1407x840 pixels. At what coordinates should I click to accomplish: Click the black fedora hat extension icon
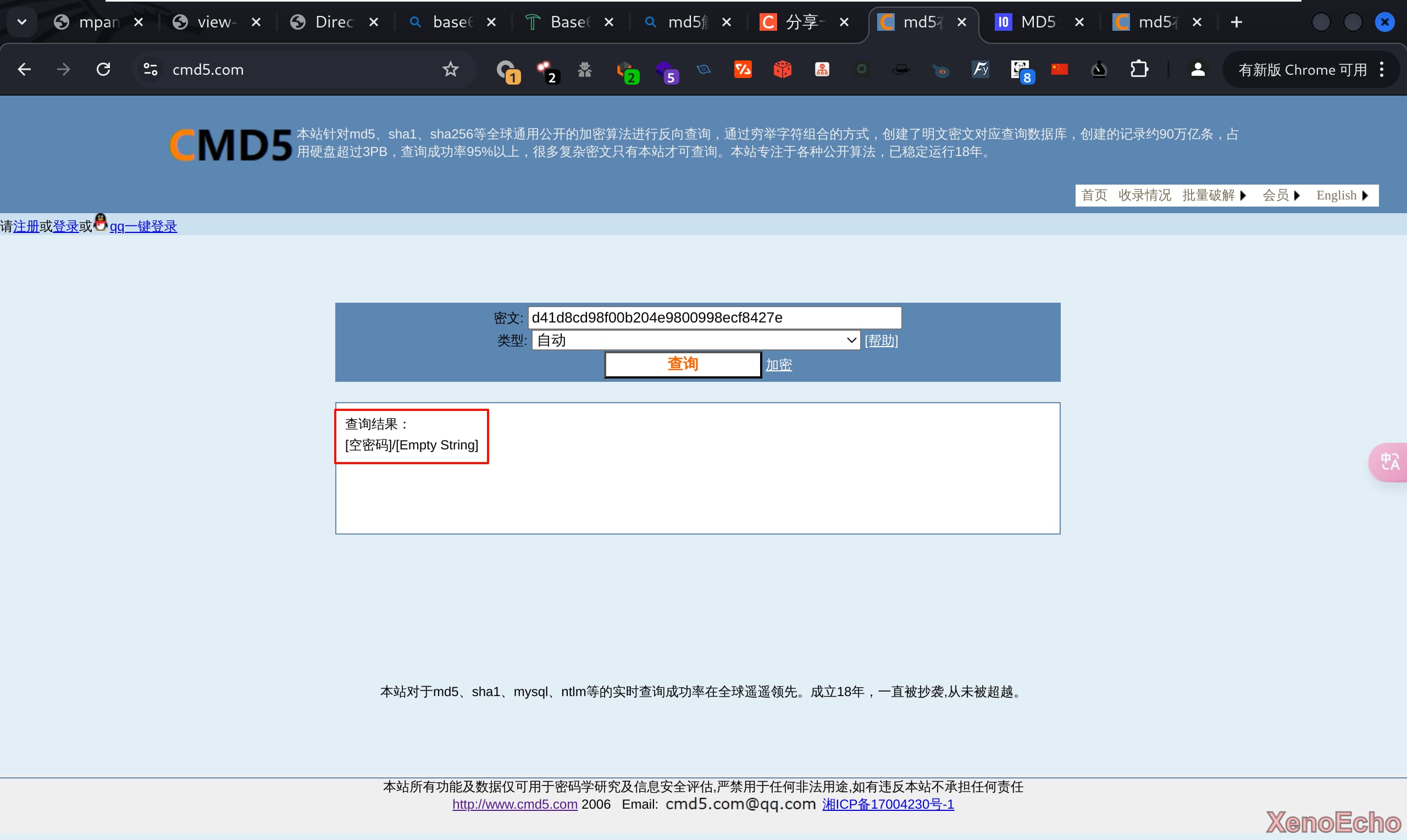pyautogui.click(x=900, y=70)
